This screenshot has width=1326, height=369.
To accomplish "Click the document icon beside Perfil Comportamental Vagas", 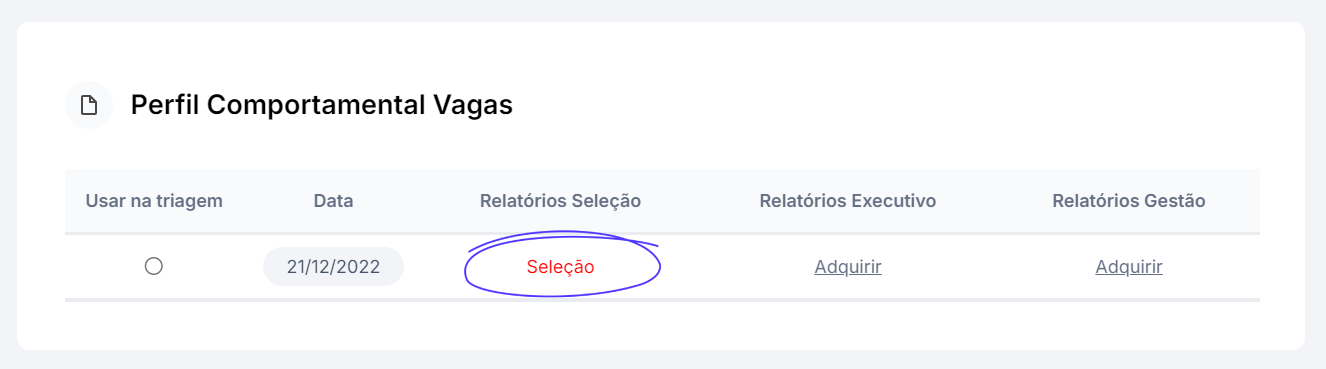I will pyautogui.click(x=89, y=105).
